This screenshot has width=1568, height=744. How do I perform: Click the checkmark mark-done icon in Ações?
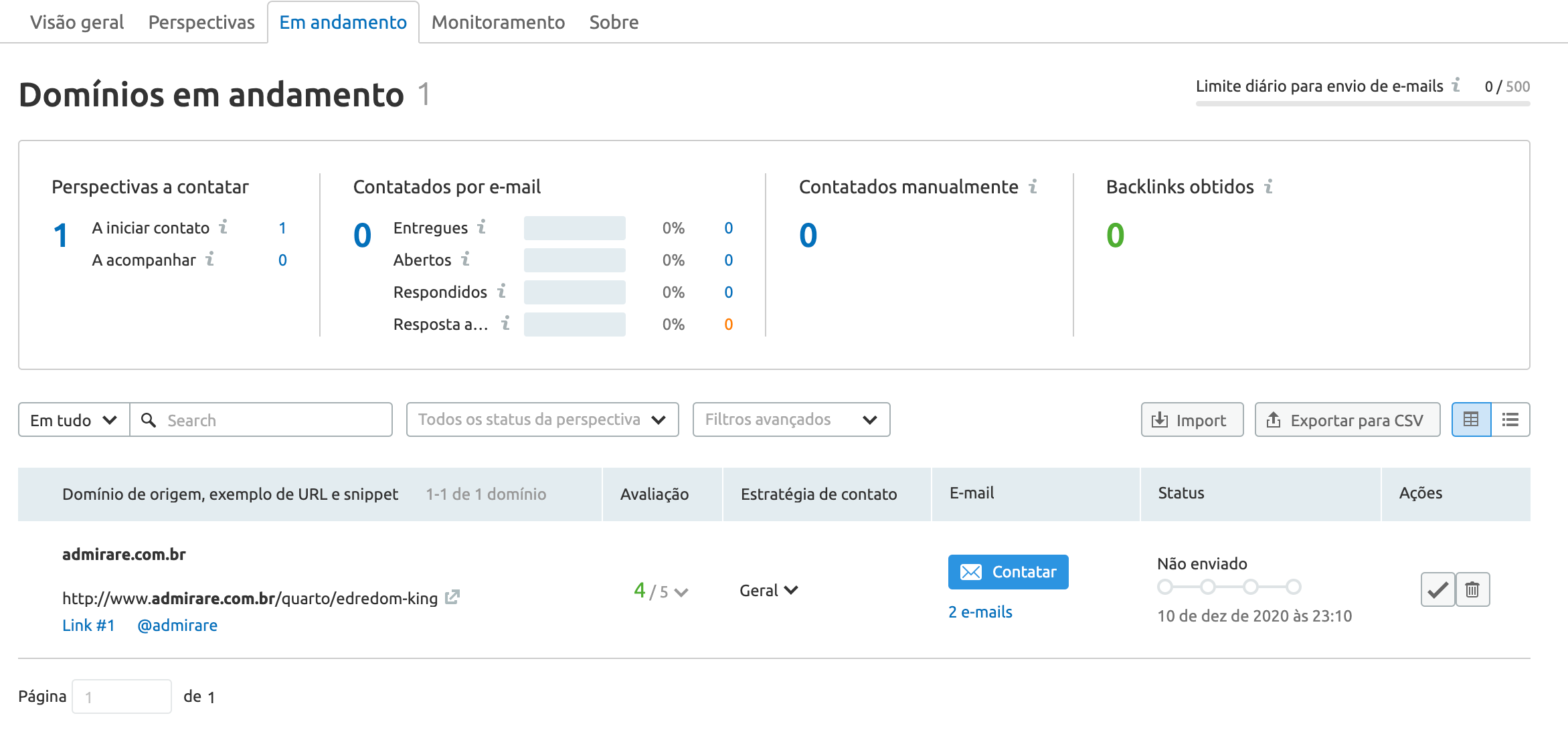(1438, 589)
